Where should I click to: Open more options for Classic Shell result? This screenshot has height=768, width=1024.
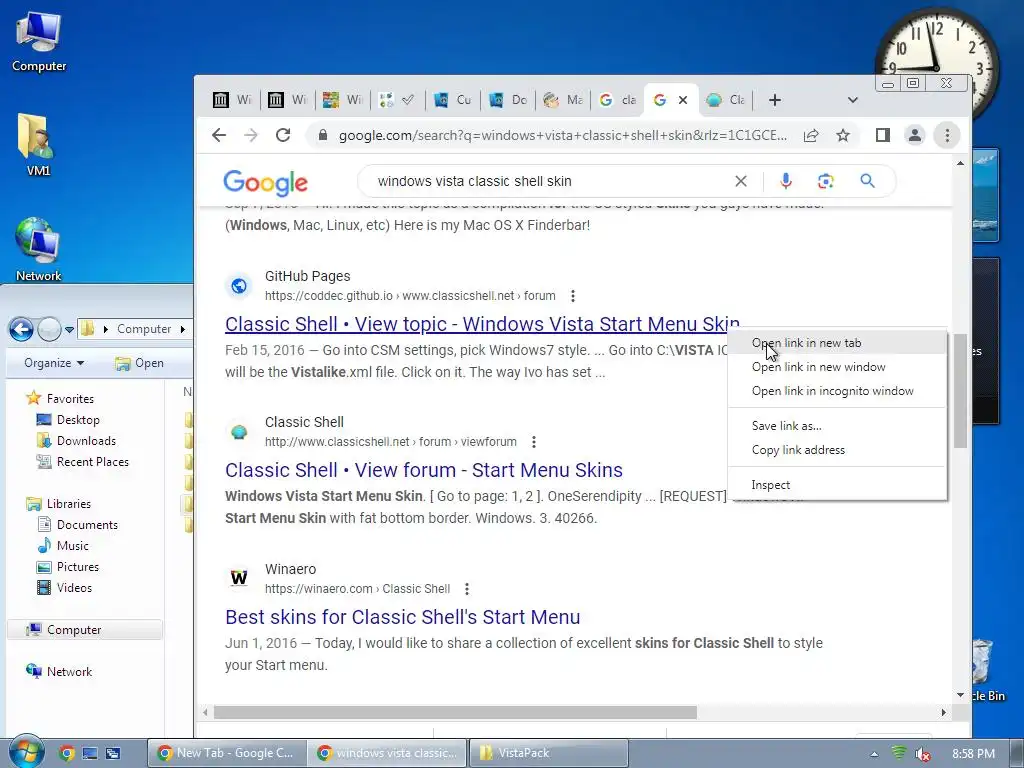[534, 442]
